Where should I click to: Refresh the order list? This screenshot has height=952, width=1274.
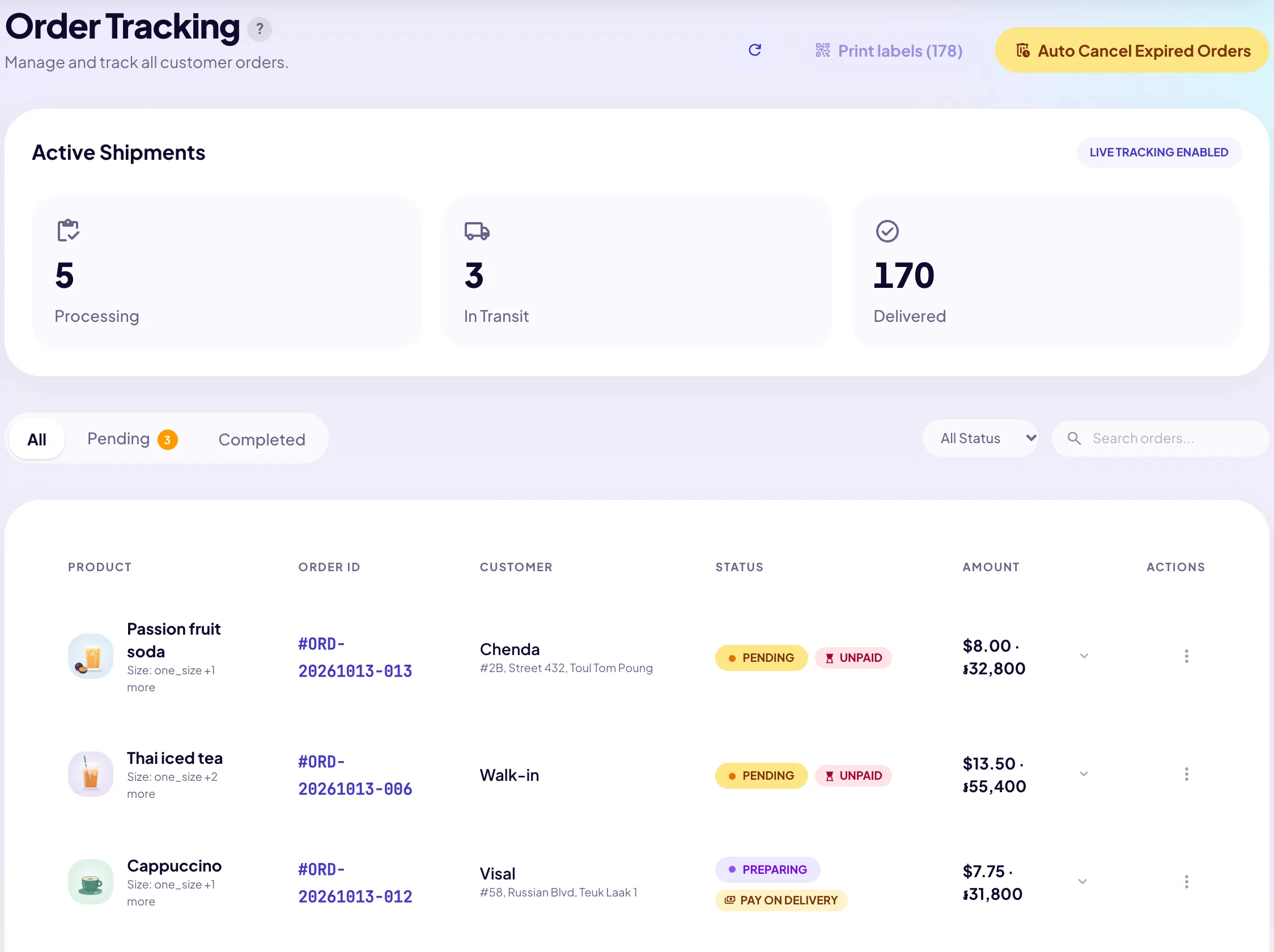point(755,50)
